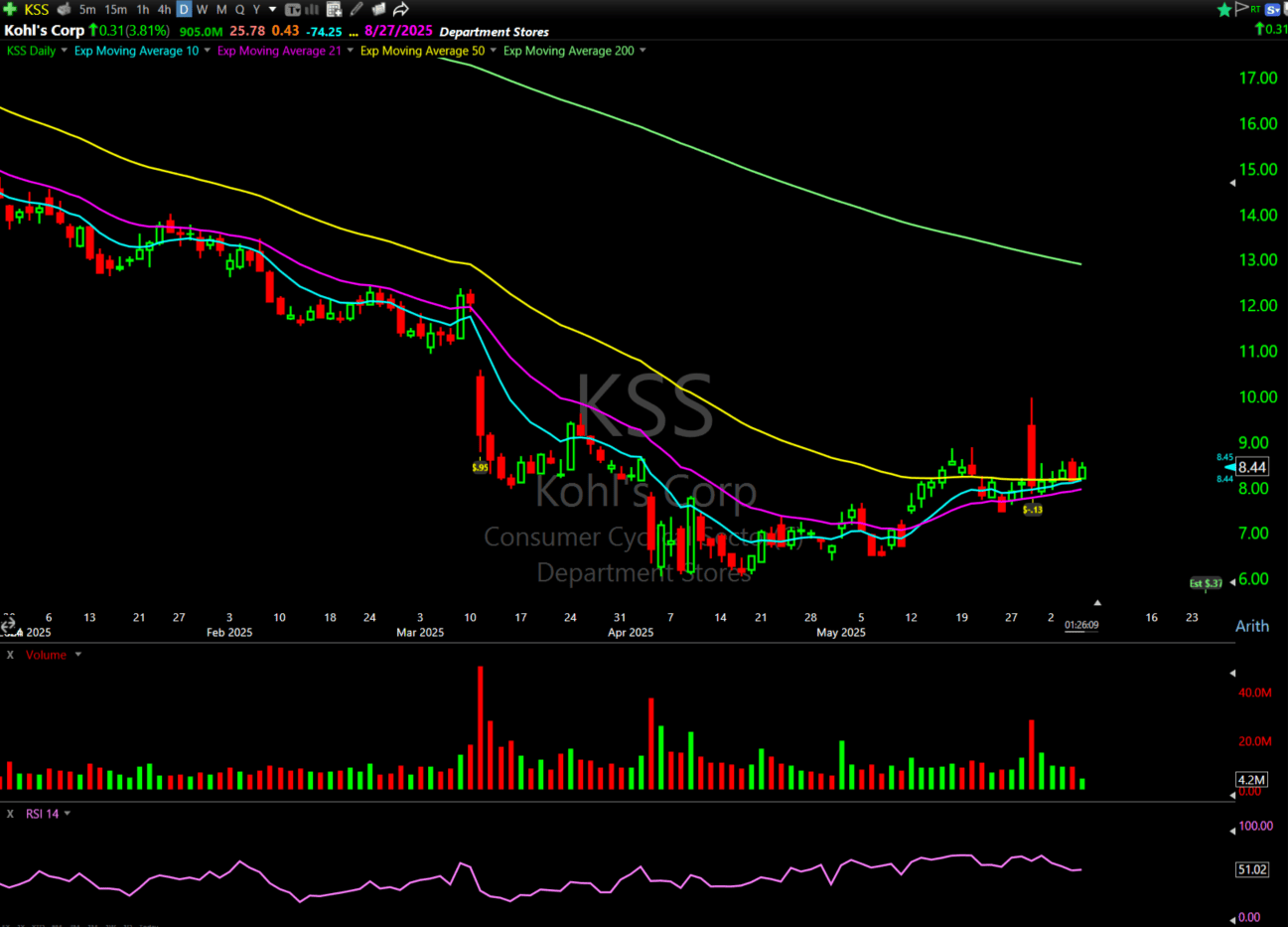Select the 15m timeframe
The width and height of the screenshot is (1288, 927).
116,9
